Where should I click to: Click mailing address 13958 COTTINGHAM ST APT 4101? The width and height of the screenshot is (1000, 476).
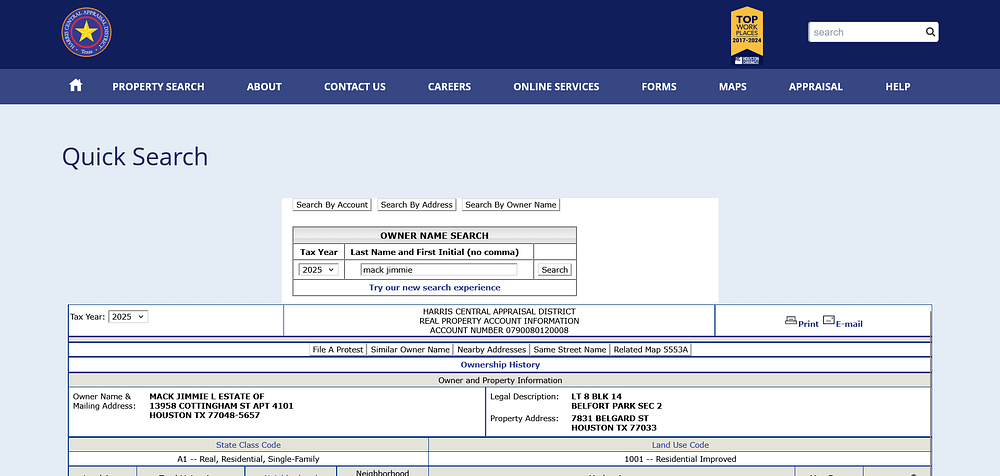click(x=221, y=406)
